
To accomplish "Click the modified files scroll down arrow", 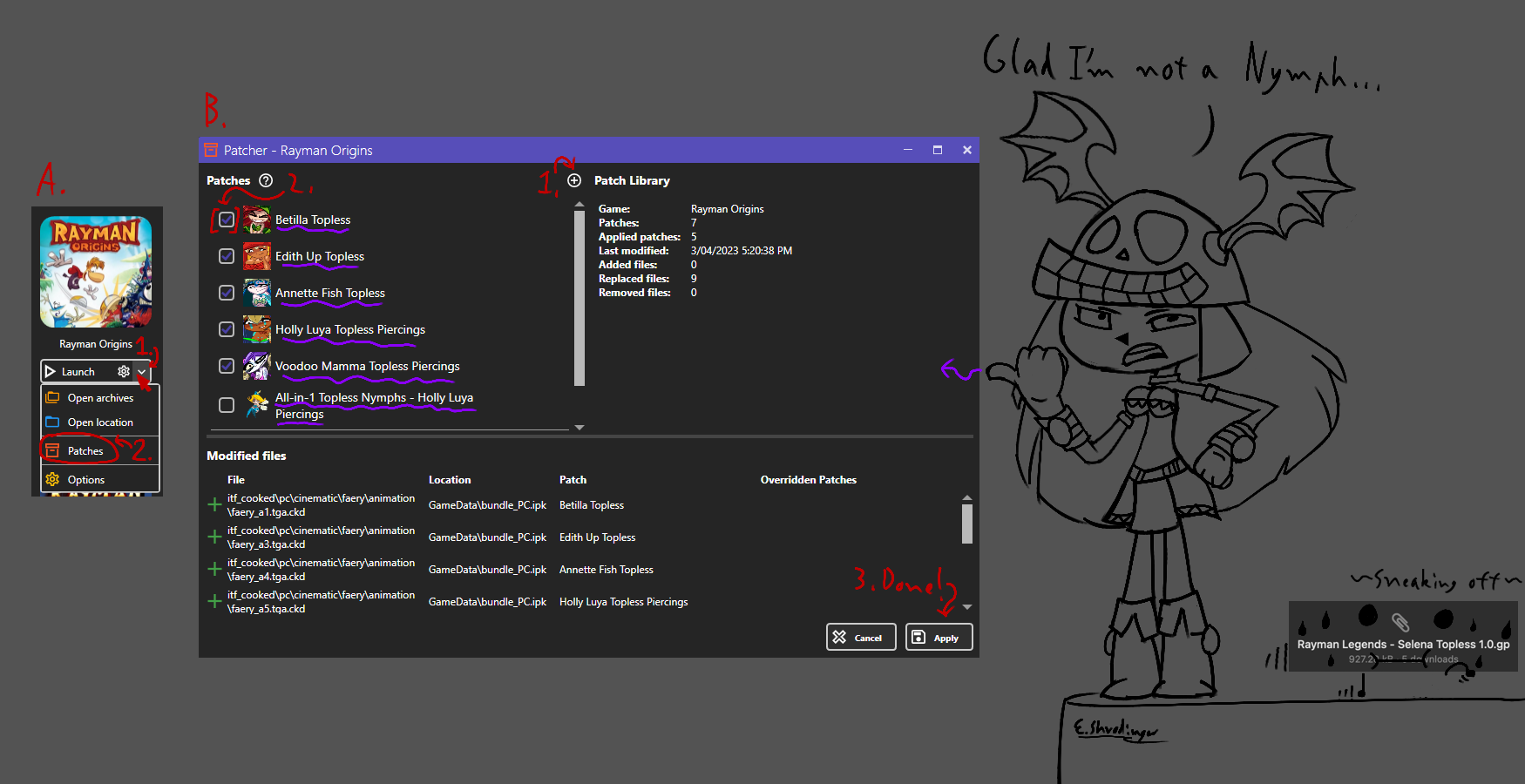I will [x=966, y=607].
